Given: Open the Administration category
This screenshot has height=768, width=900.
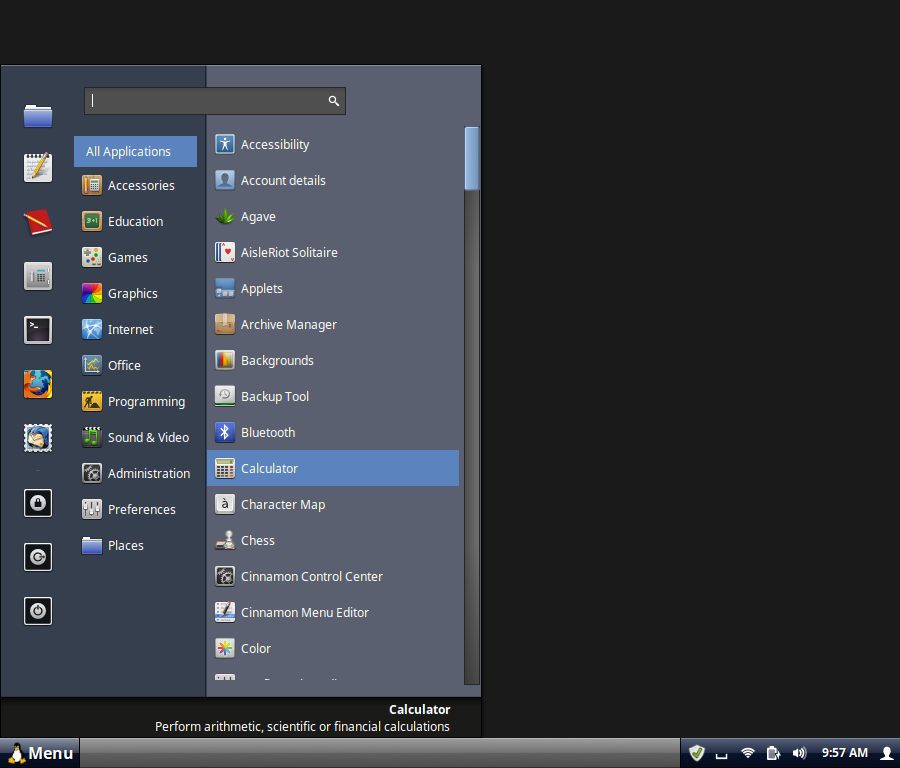Looking at the screenshot, I should tap(135, 473).
